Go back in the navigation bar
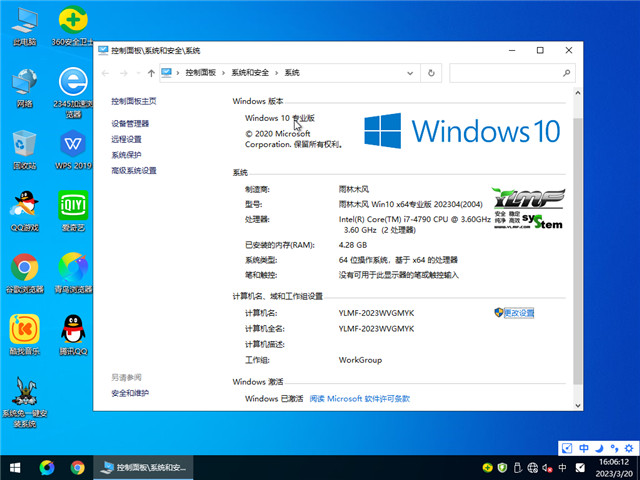This screenshot has height=480, width=640. pyautogui.click(x=105, y=73)
